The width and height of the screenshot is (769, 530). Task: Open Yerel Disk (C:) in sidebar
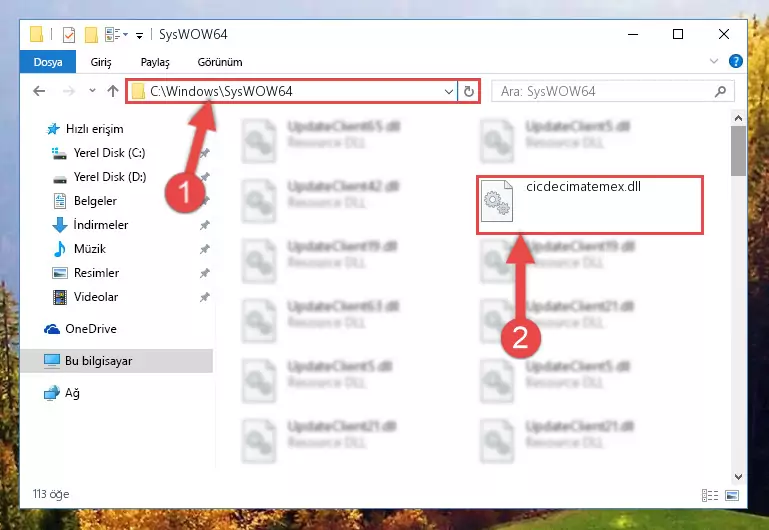[x=109, y=153]
